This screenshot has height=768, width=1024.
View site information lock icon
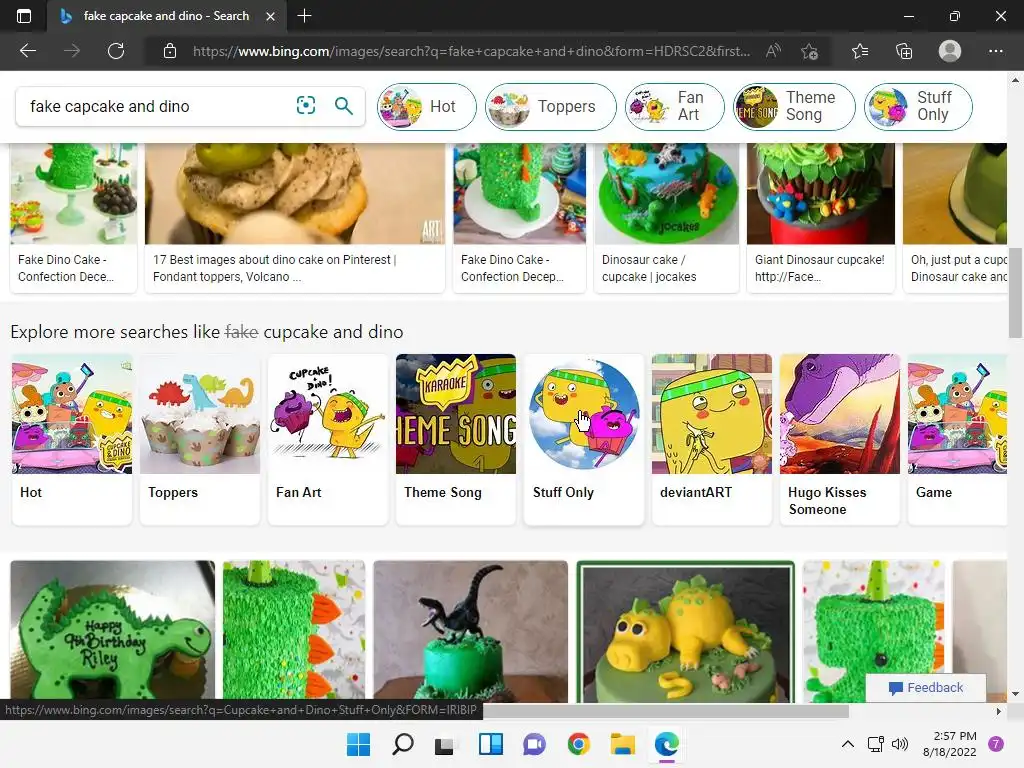[x=170, y=51]
